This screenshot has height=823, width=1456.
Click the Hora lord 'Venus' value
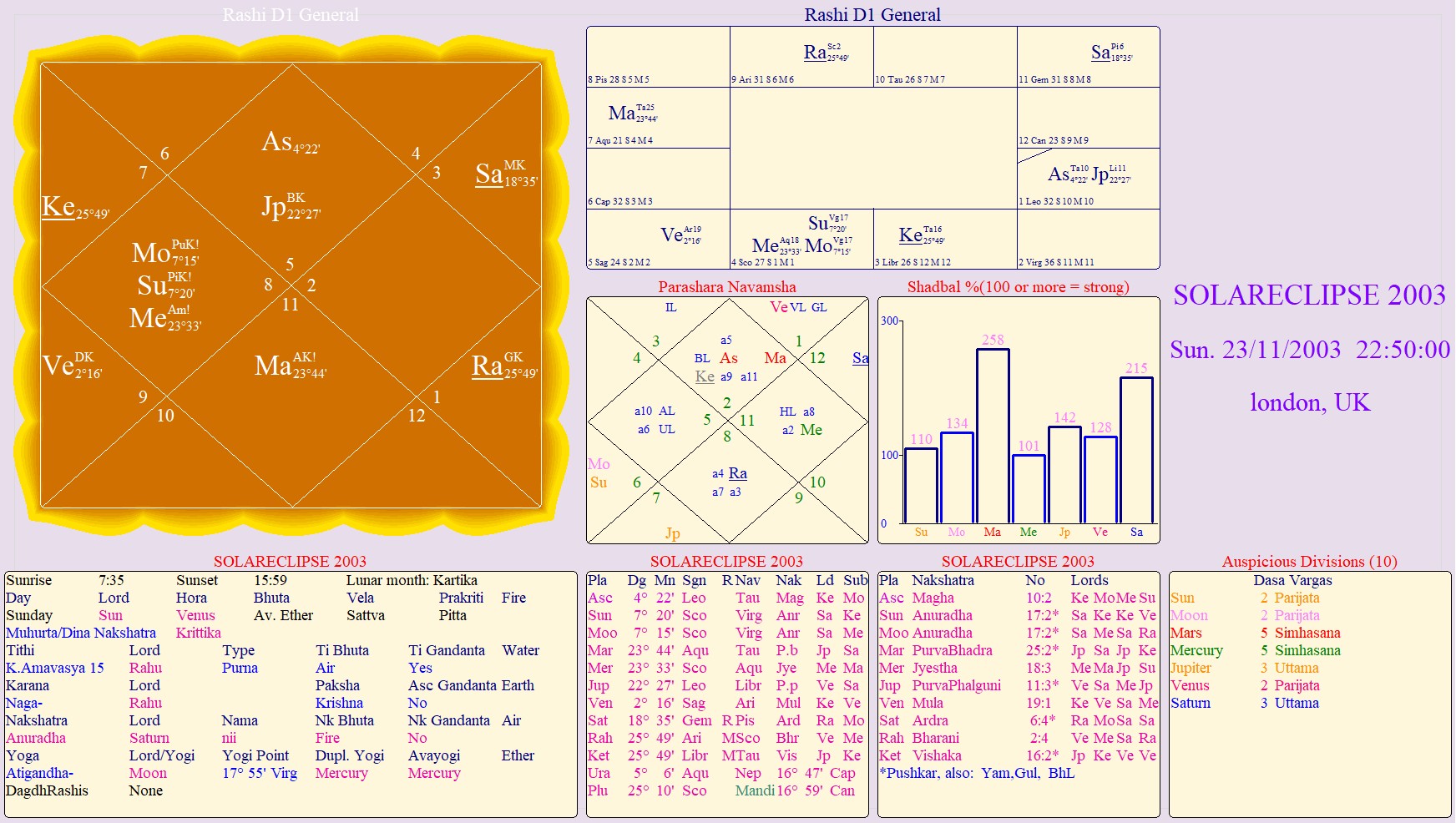click(195, 615)
